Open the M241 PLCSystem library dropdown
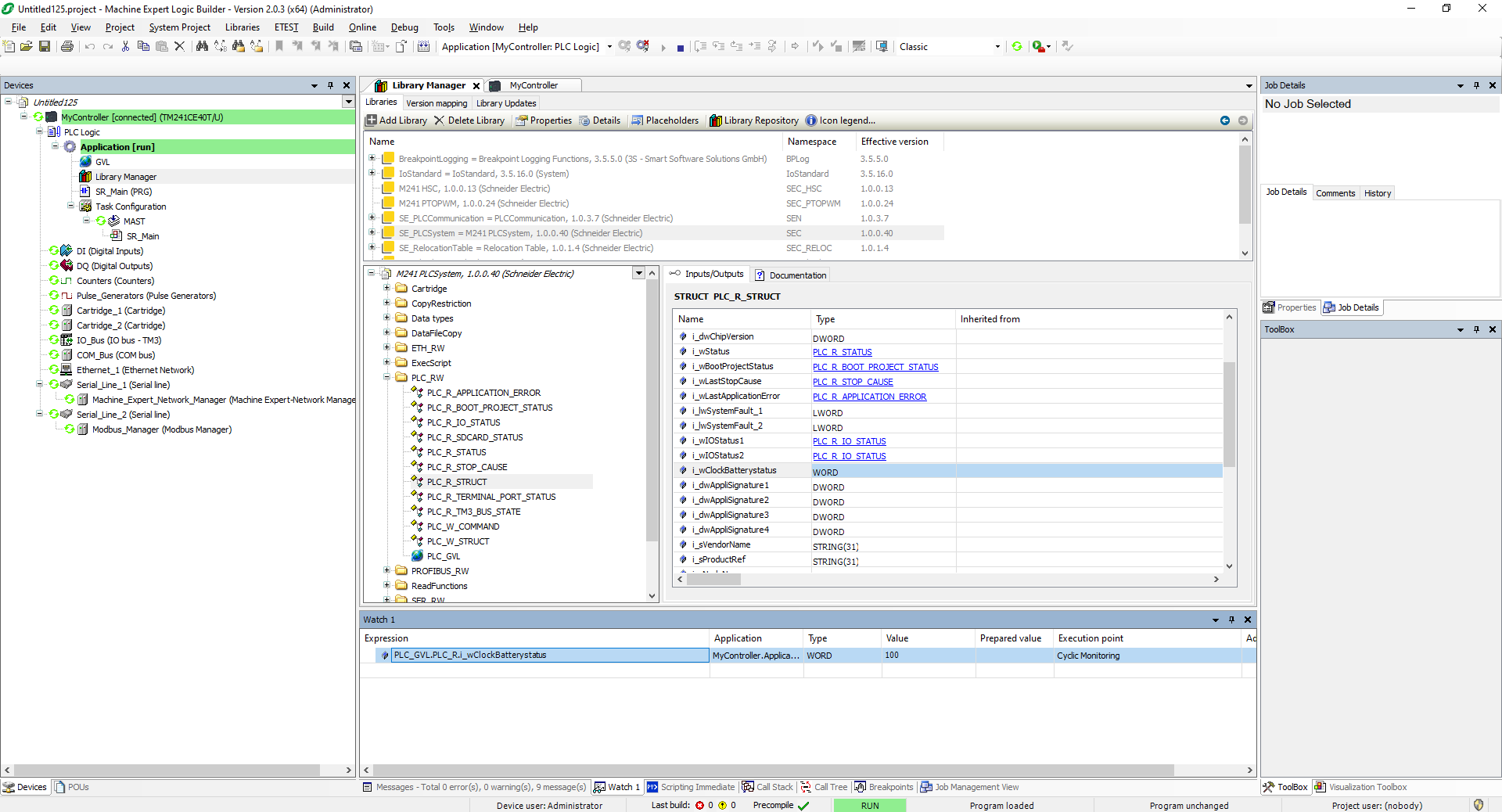Image resolution: width=1502 pixels, height=812 pixels. tap(639, 274)
